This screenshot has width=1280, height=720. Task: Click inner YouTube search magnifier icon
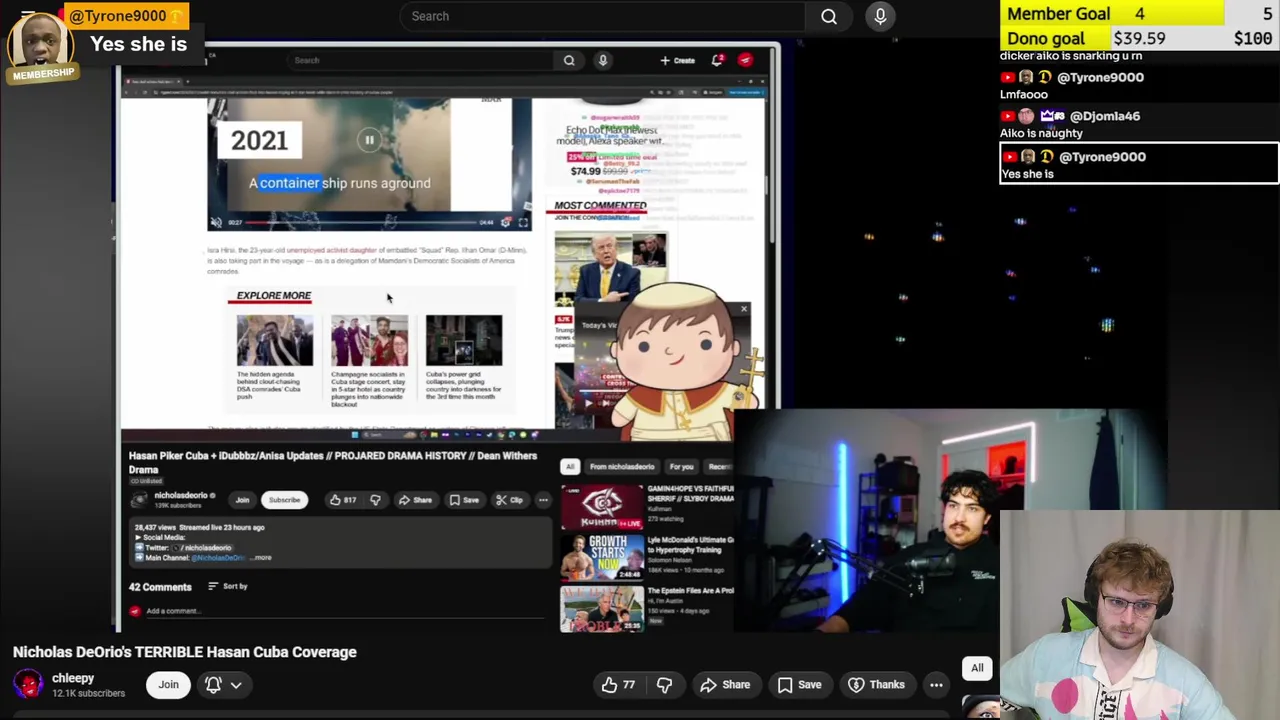point(569,60)
